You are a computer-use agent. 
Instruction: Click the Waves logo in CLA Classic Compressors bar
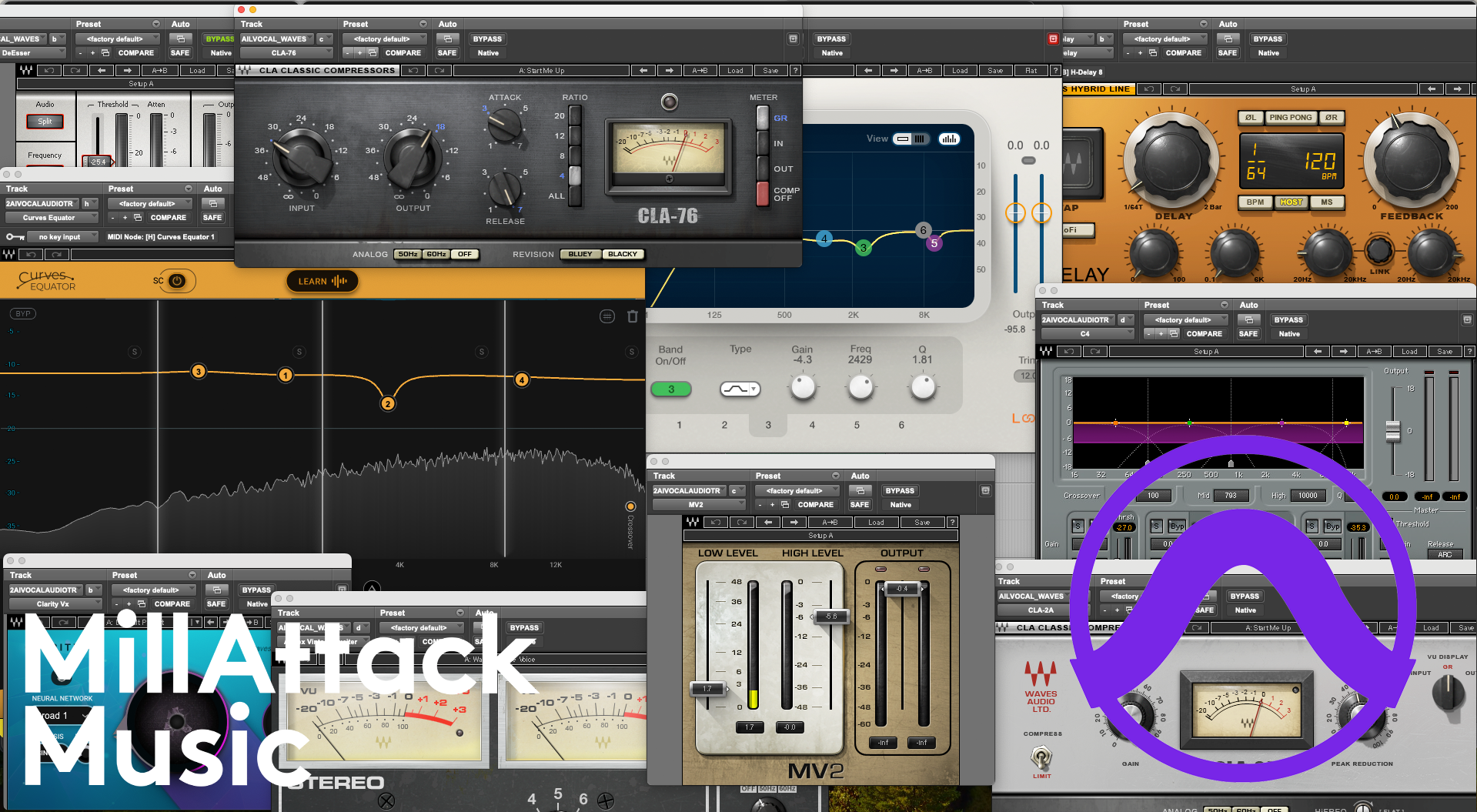click(x=245, y=71)
